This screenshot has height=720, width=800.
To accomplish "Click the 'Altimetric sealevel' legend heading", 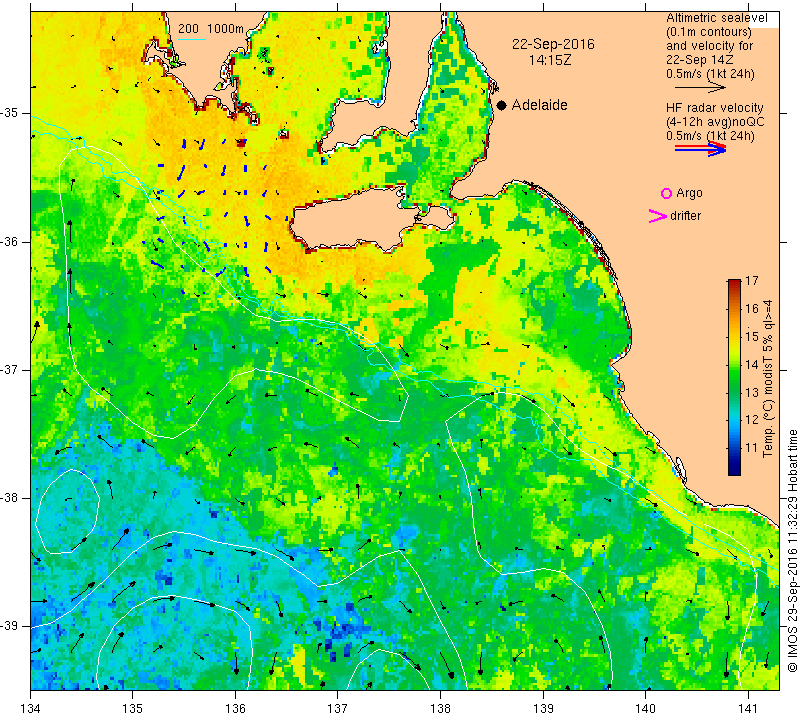I will [x=716, y=18].
